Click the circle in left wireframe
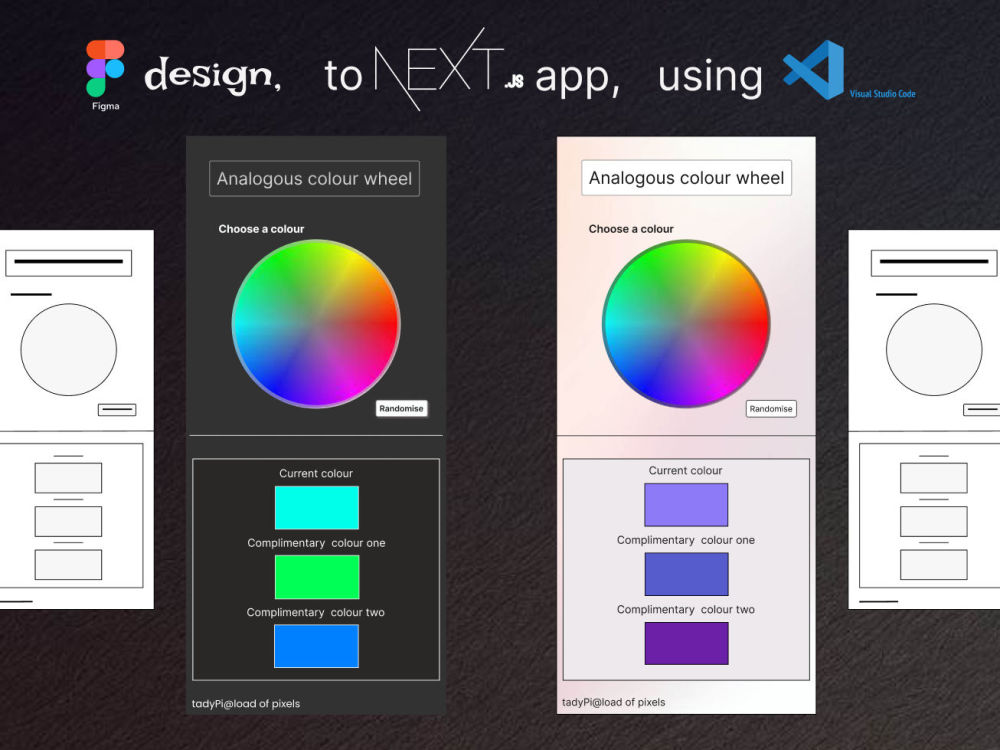The height and width of the screenshot is (750, 1000). tap(69, 349)
